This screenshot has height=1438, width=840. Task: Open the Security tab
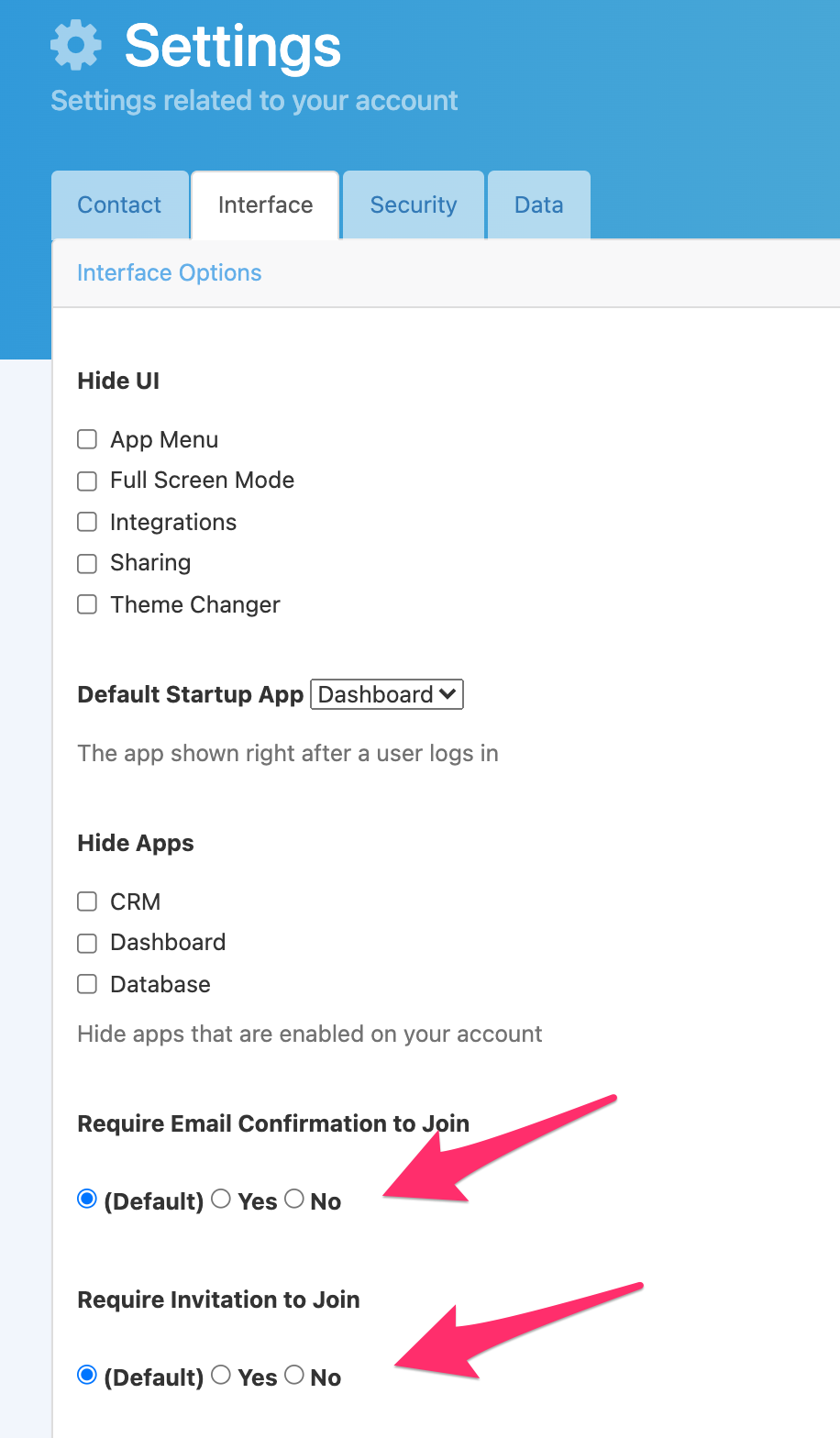414,205
